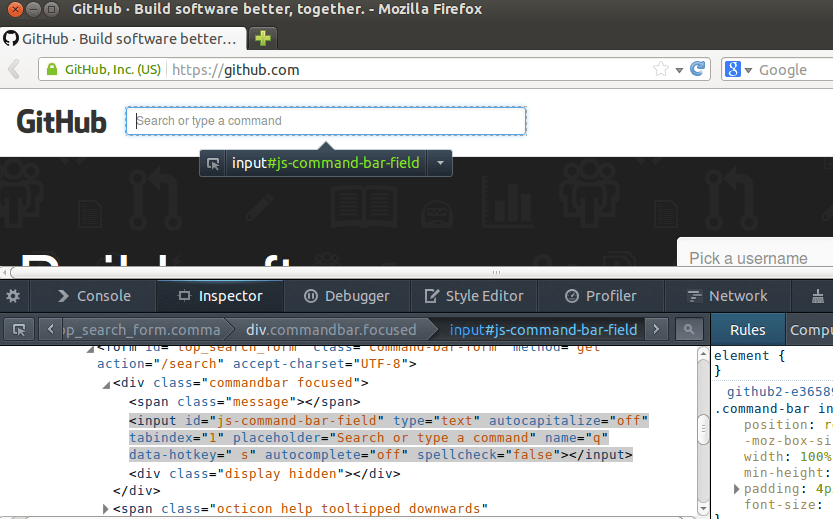This screenshot has height=519, width=833.
Task: Click the input#js-command-bar-field infobar label
Action: click(326, 163)
